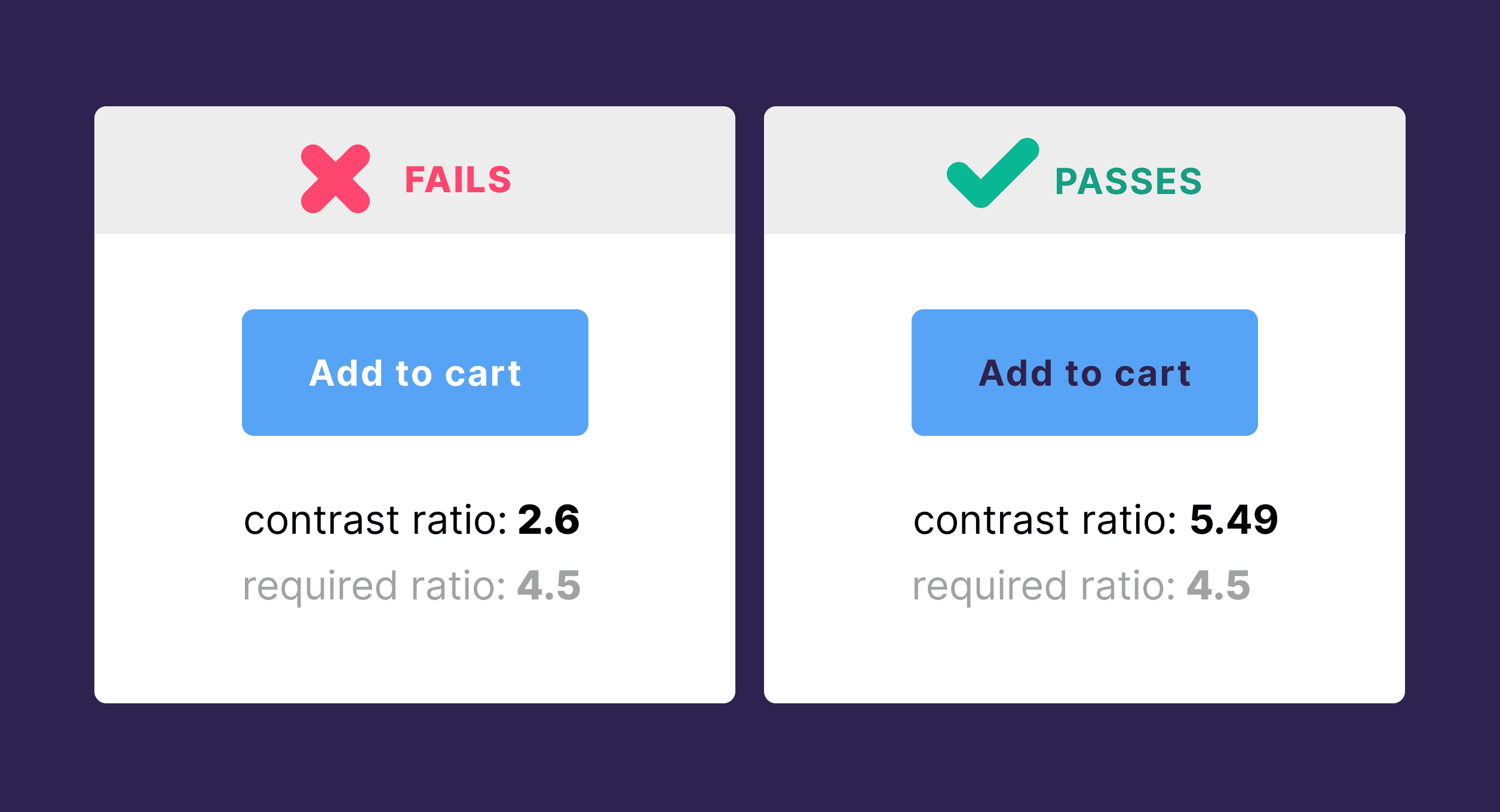Click the red X fail icon
The height and width of the screenshot is (812, 1500).
pyautogui.click(x=335, y=179)
